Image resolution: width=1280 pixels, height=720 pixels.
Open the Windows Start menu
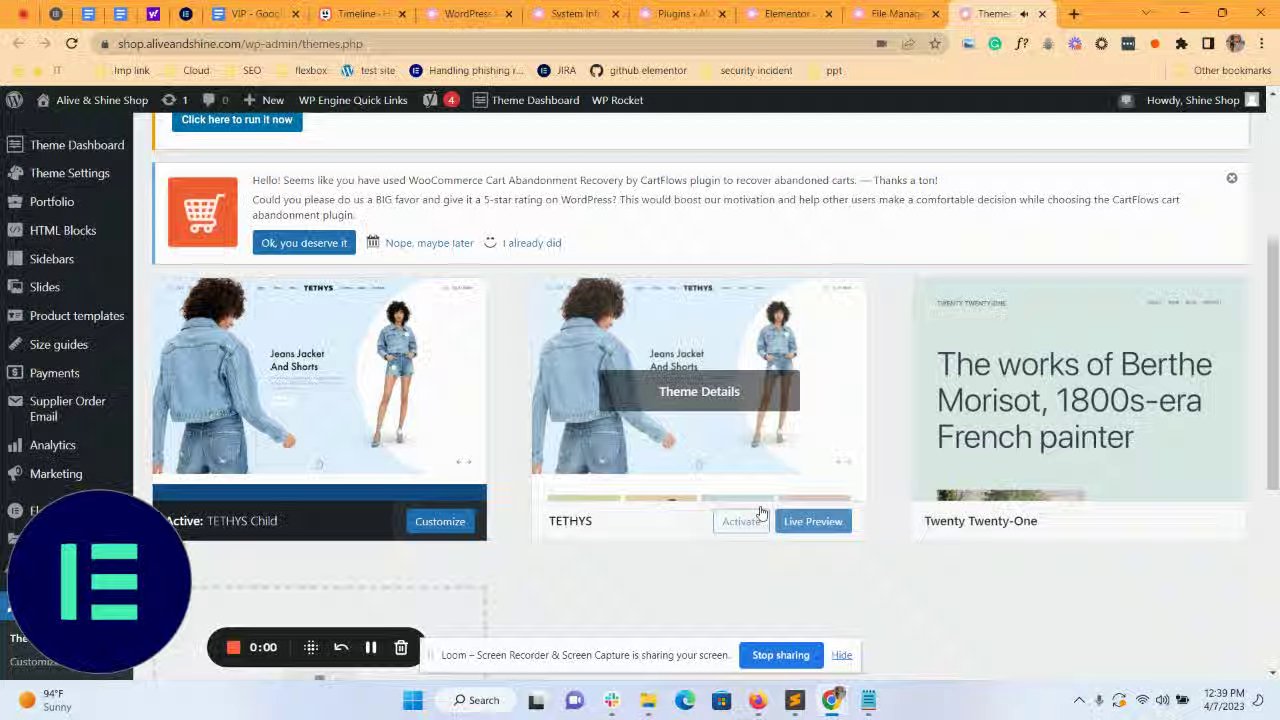412,700
